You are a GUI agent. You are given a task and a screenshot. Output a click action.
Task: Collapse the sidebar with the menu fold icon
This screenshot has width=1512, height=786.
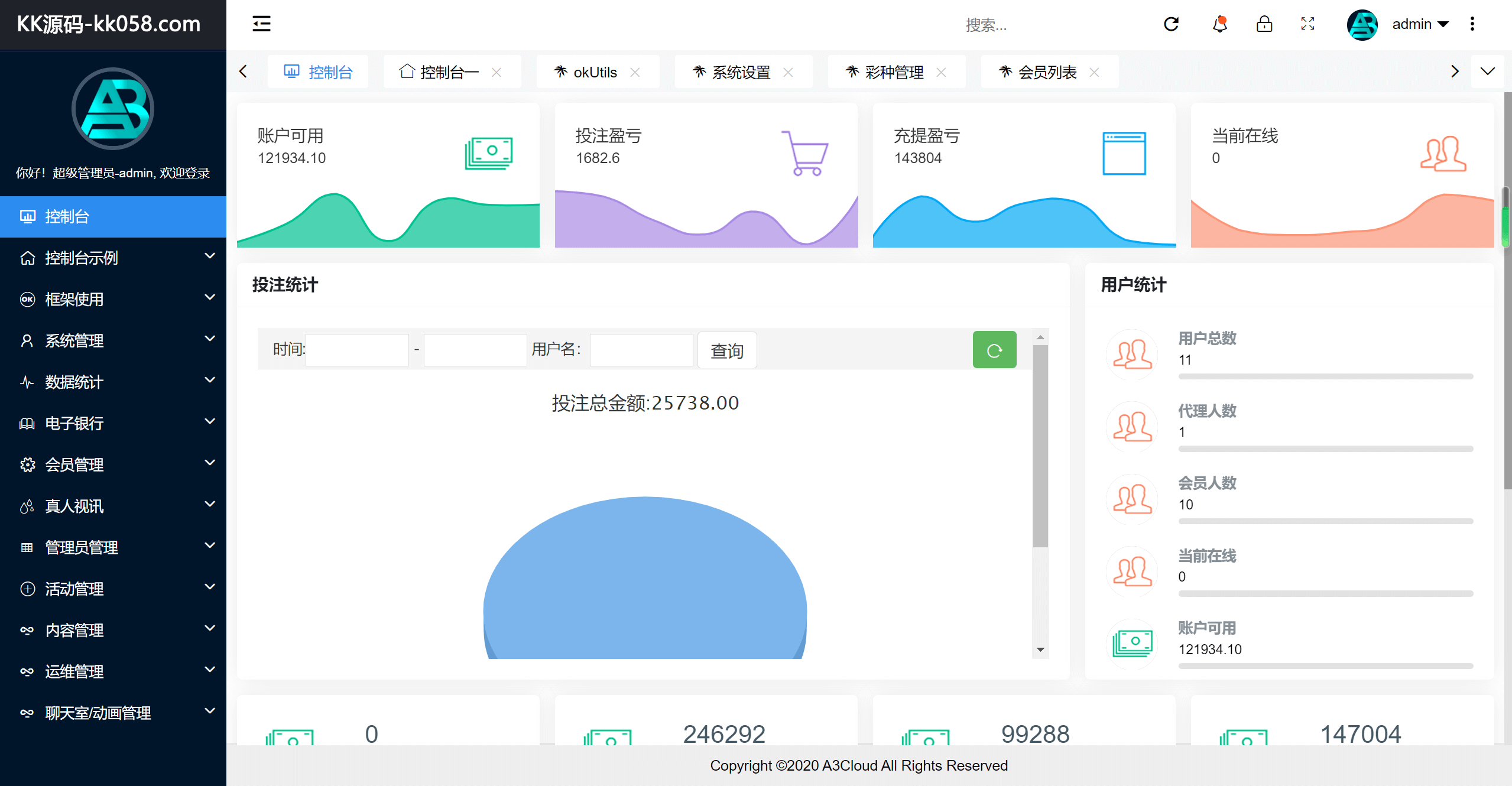261,24
